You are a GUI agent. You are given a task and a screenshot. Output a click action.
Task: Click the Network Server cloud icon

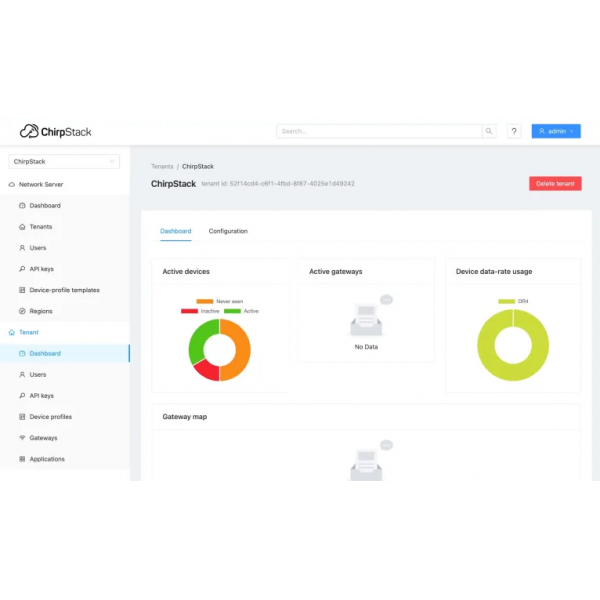pyautogui.click(x=12, y=185)
